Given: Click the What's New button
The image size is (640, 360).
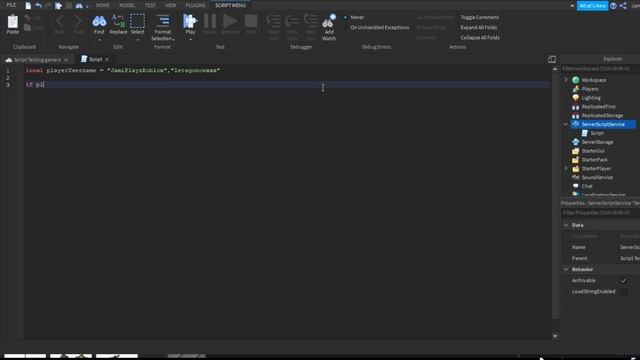Looking at the screenshot, I should tap(592, 6).
